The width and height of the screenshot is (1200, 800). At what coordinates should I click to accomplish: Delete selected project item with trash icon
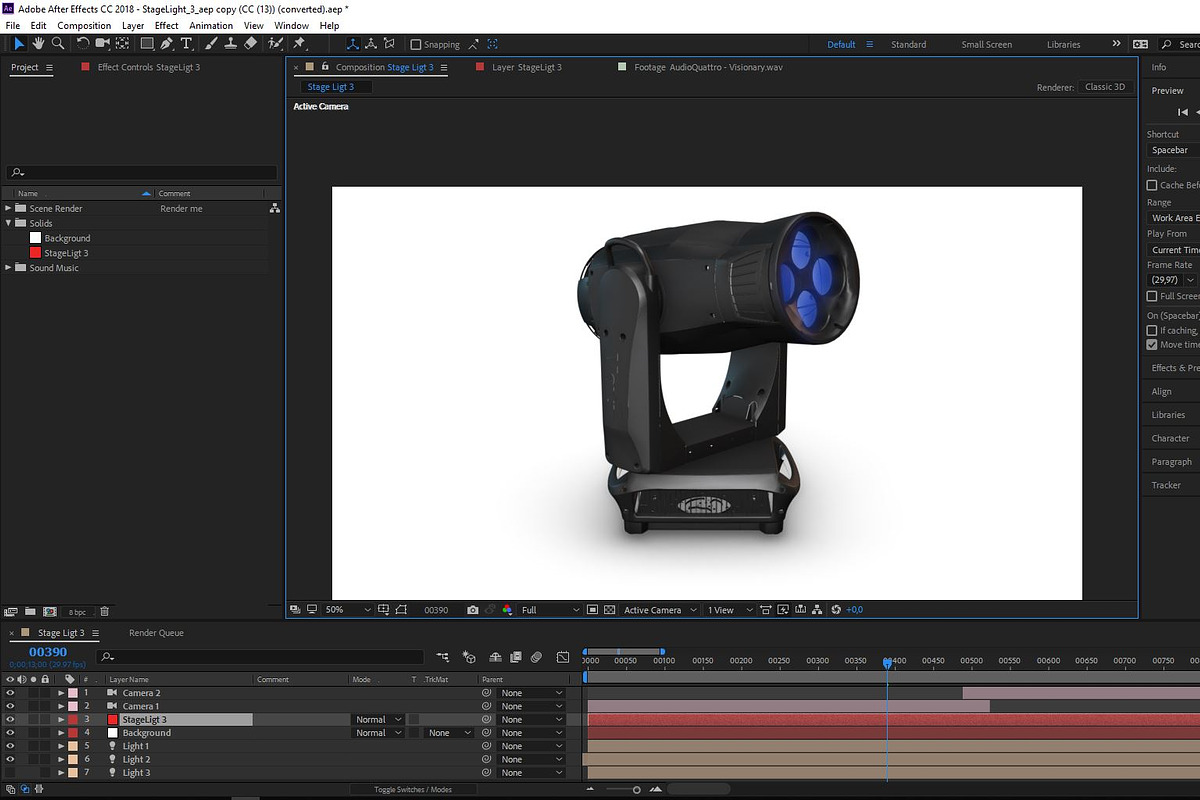point(104,611)
